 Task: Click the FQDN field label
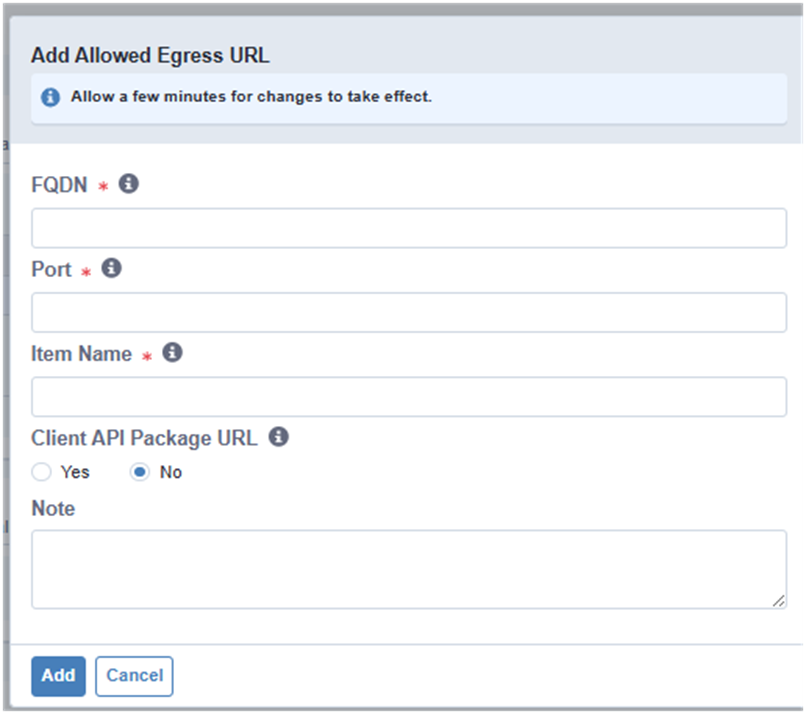click(x=60, y=185)
